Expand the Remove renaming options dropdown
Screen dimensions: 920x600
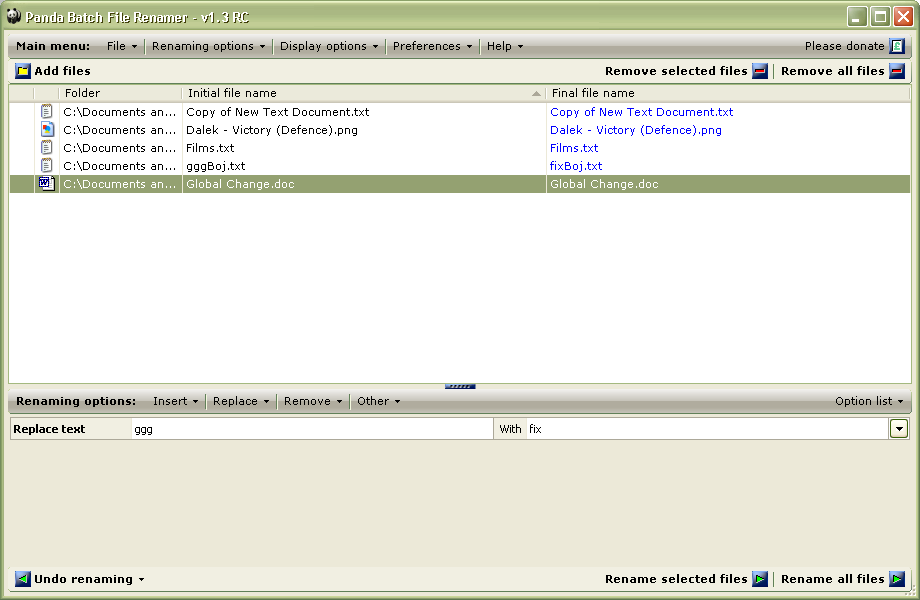coord(313,401)
